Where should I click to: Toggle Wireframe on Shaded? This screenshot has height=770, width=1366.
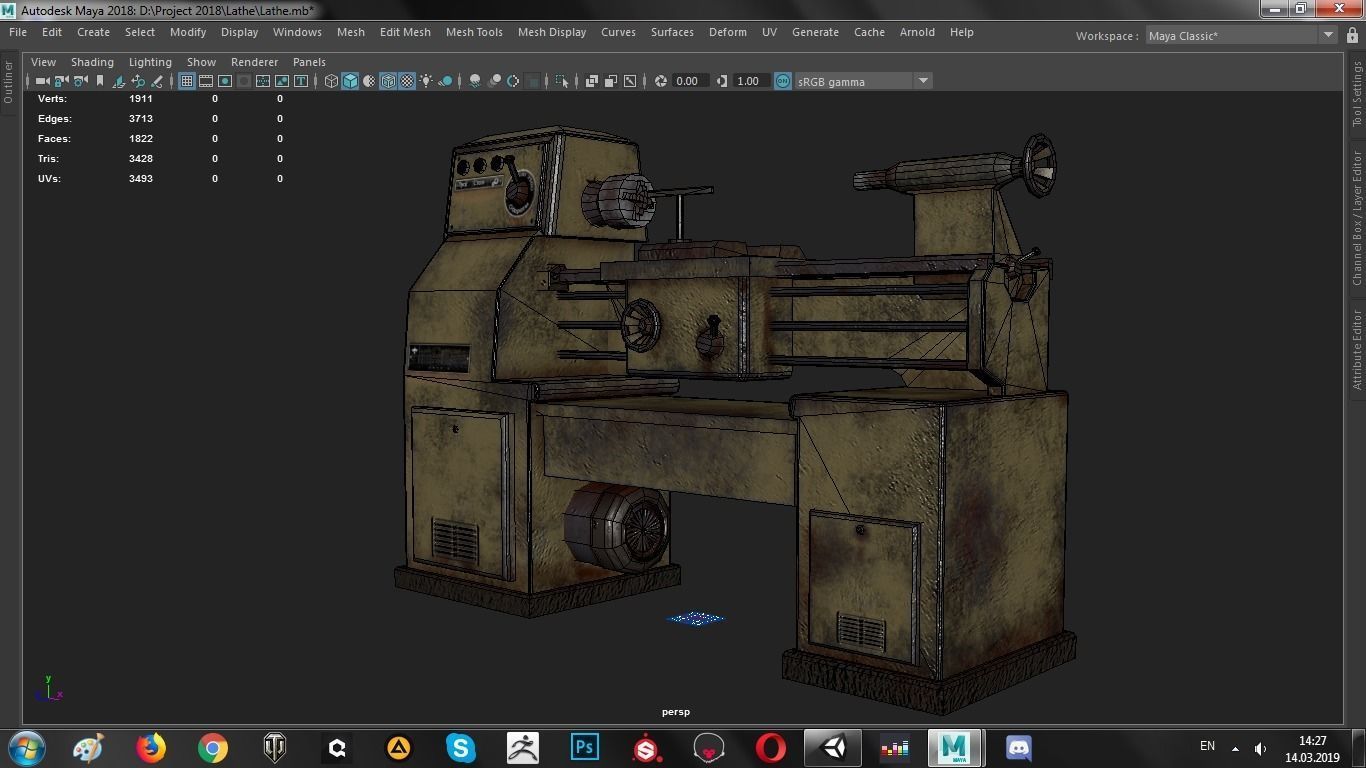pyautogui.click(x=388, y=81)
